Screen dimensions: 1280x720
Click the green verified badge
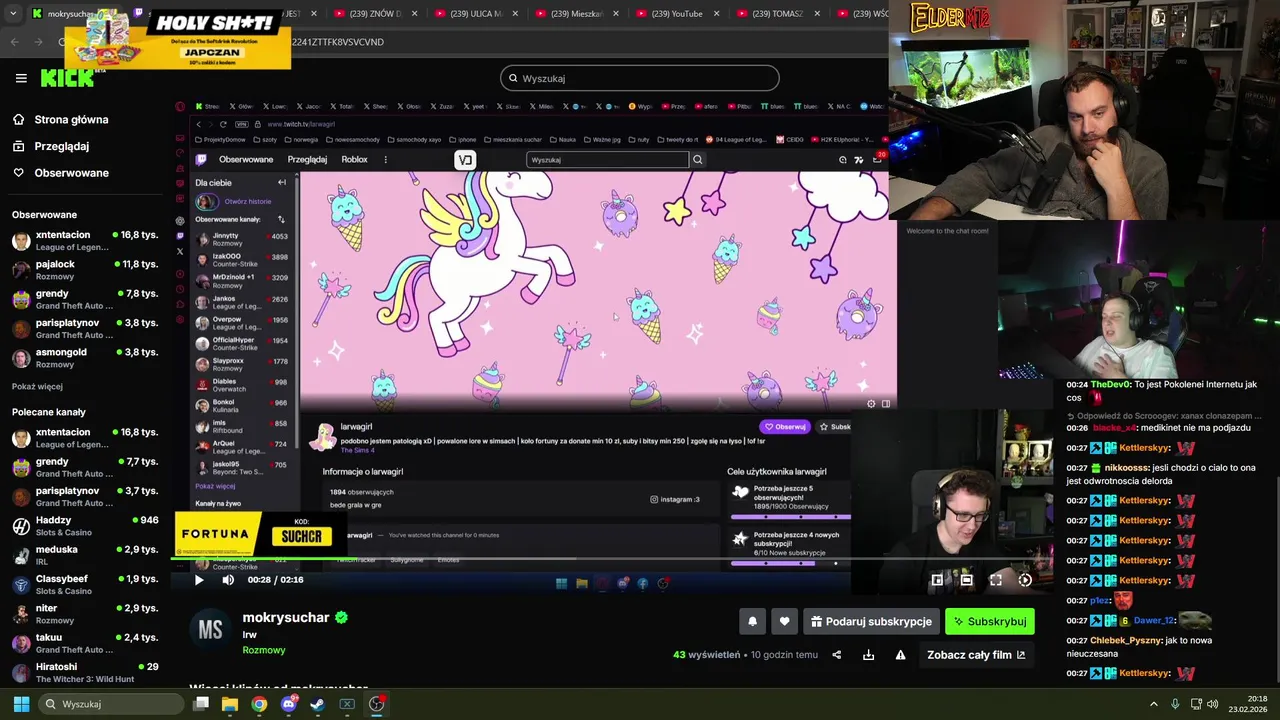click(341, 617)
